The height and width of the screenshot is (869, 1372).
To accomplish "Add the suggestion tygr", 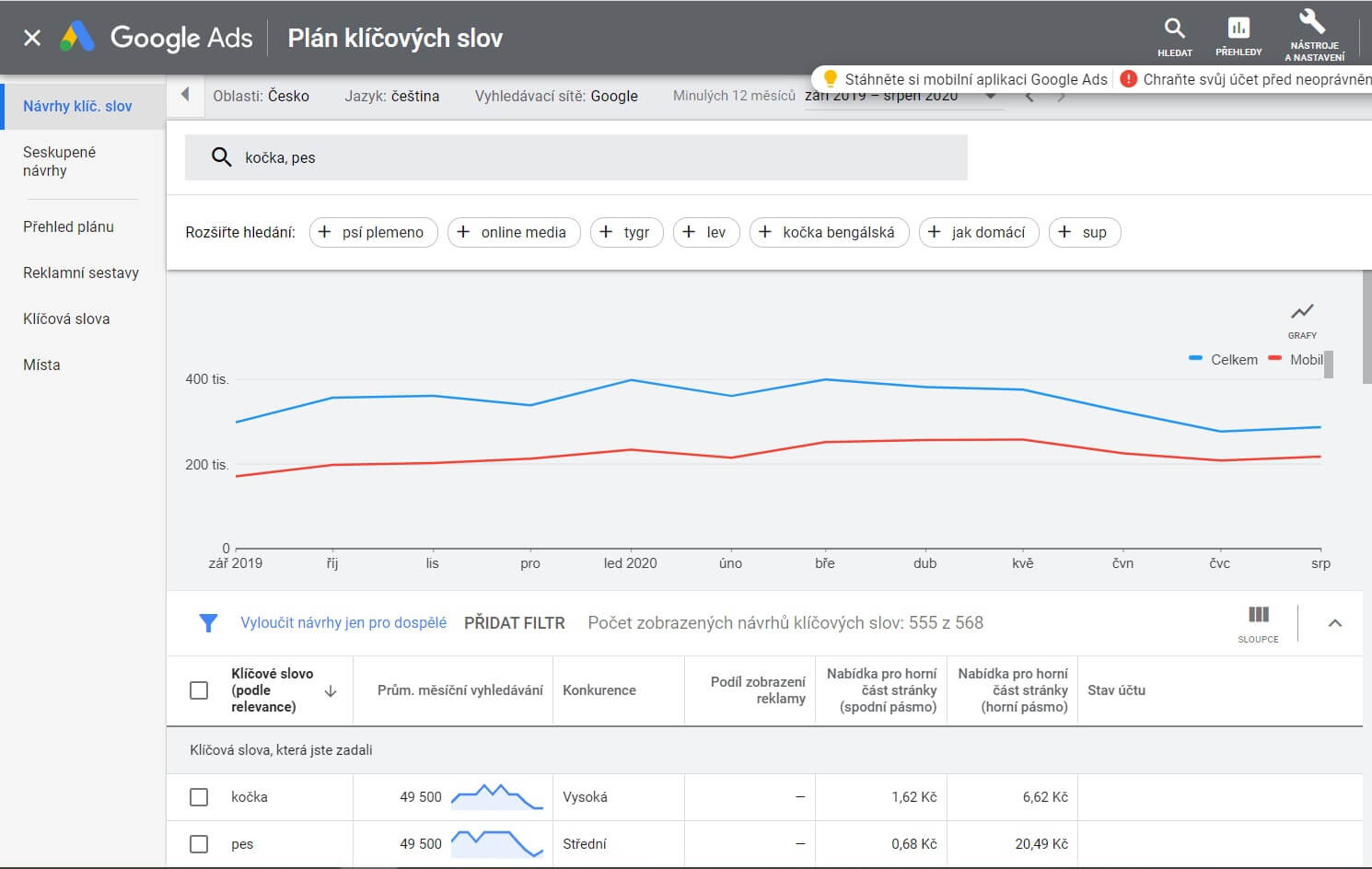I will tap(626, 232).
